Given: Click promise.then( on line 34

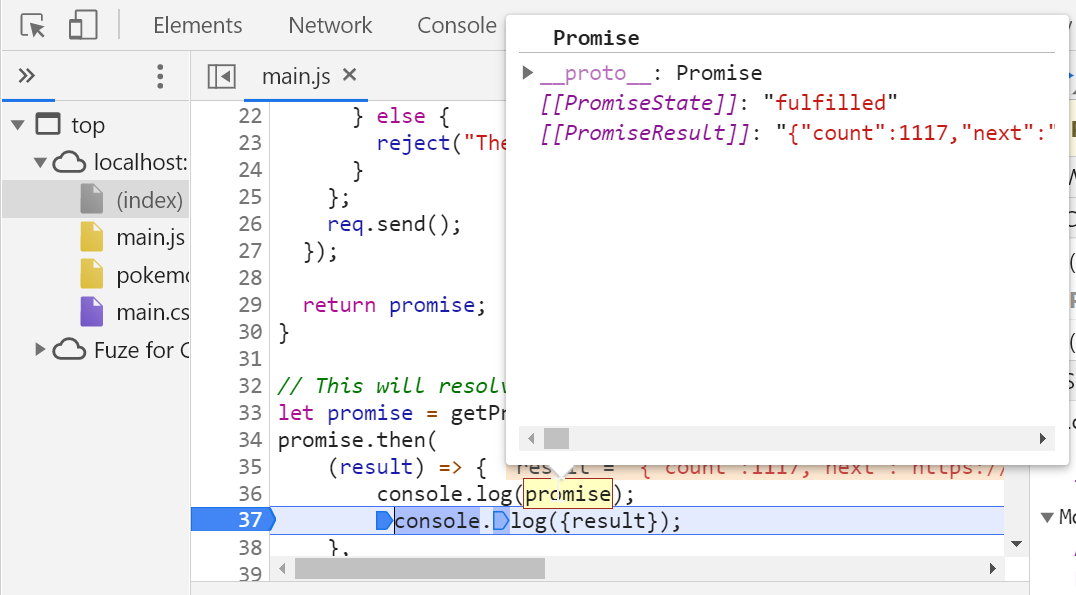Looking at the screenshot, I should coord(357,440).
